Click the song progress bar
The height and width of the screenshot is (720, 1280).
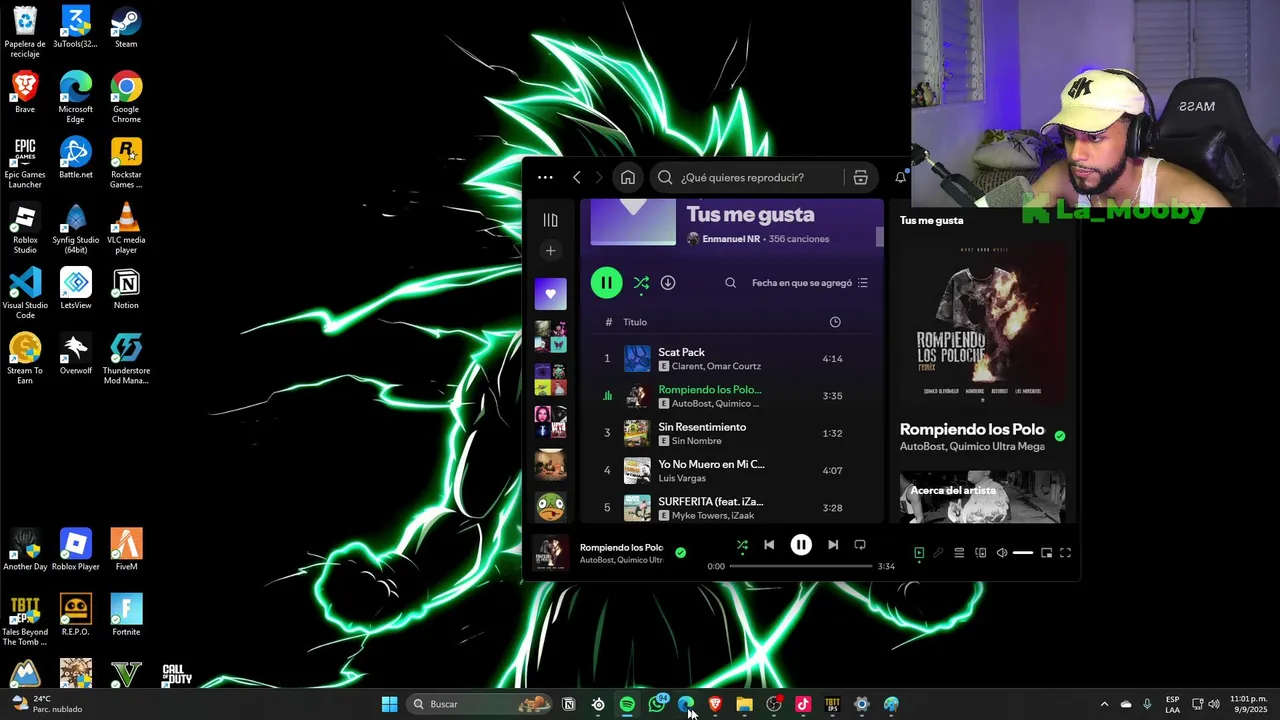801,566
